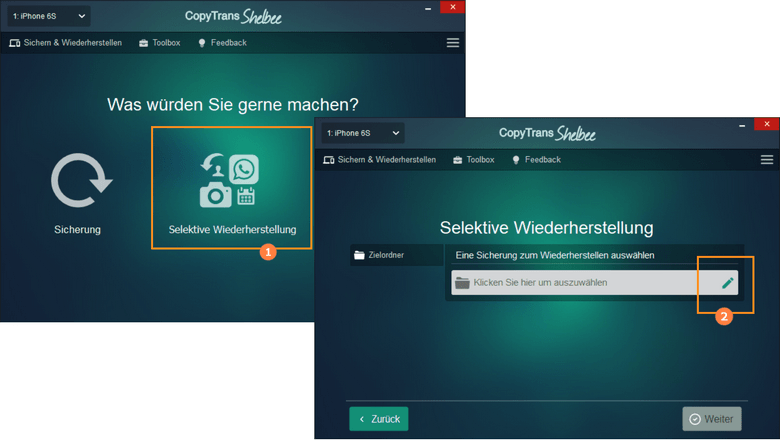The height and width of the screenshot is (440, 780).
Task: Minimize the back CopyTrans Shelbee window
Action: (428, 8)
